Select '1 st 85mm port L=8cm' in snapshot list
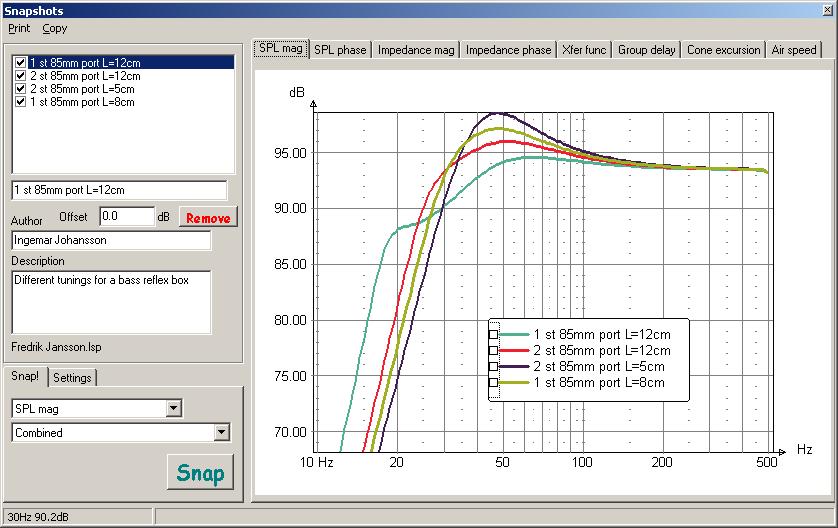The image size is (838, 528). coord(82,102)
